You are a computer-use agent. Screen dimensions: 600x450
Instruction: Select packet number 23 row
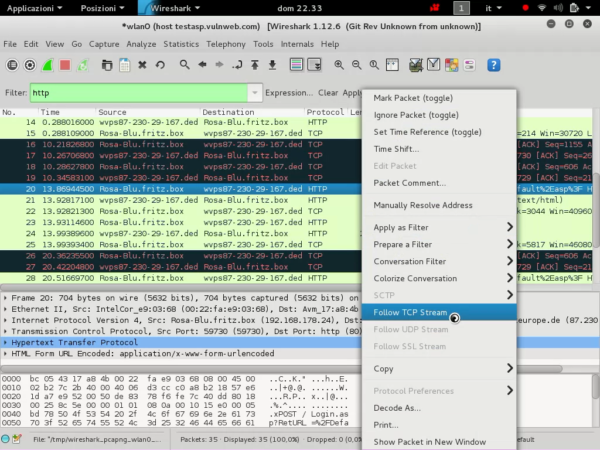[x=181, y=222]
